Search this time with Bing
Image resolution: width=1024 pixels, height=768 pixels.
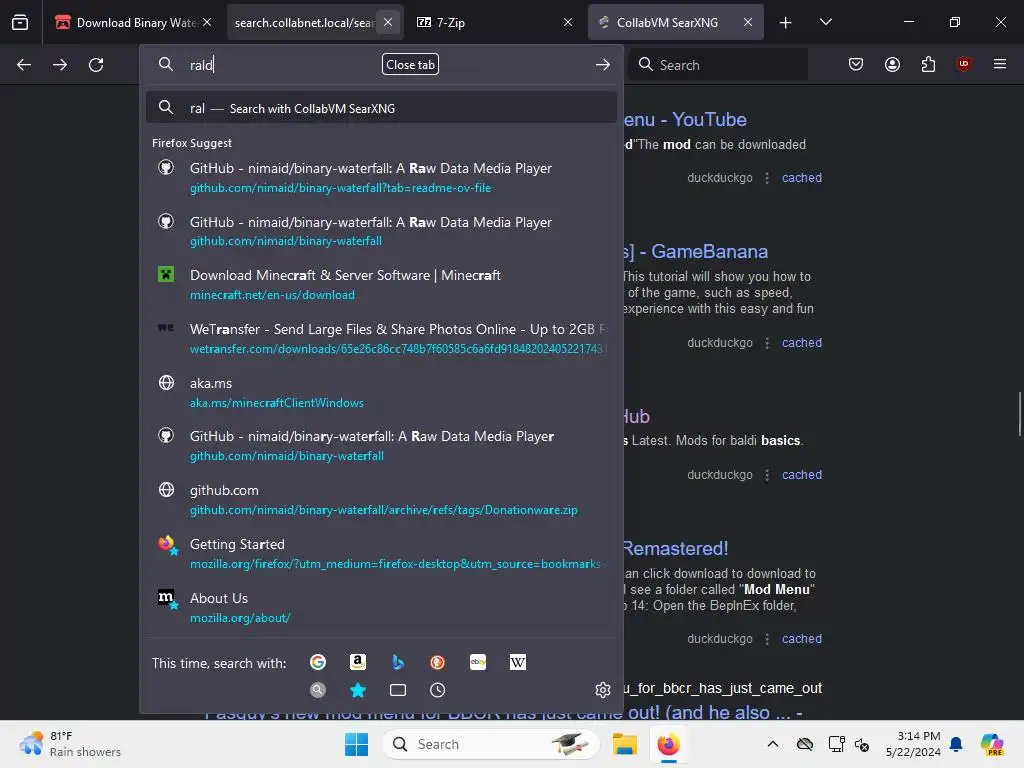click(x=398, y=662)
